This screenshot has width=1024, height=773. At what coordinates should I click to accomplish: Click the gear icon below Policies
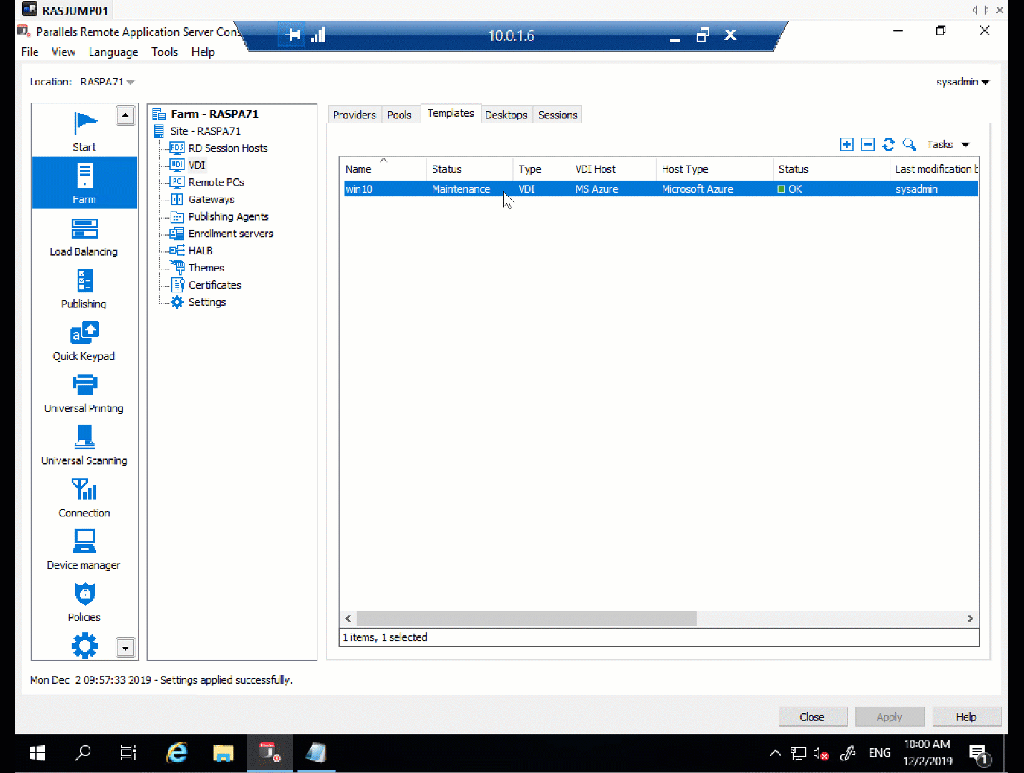click(84, 646)
